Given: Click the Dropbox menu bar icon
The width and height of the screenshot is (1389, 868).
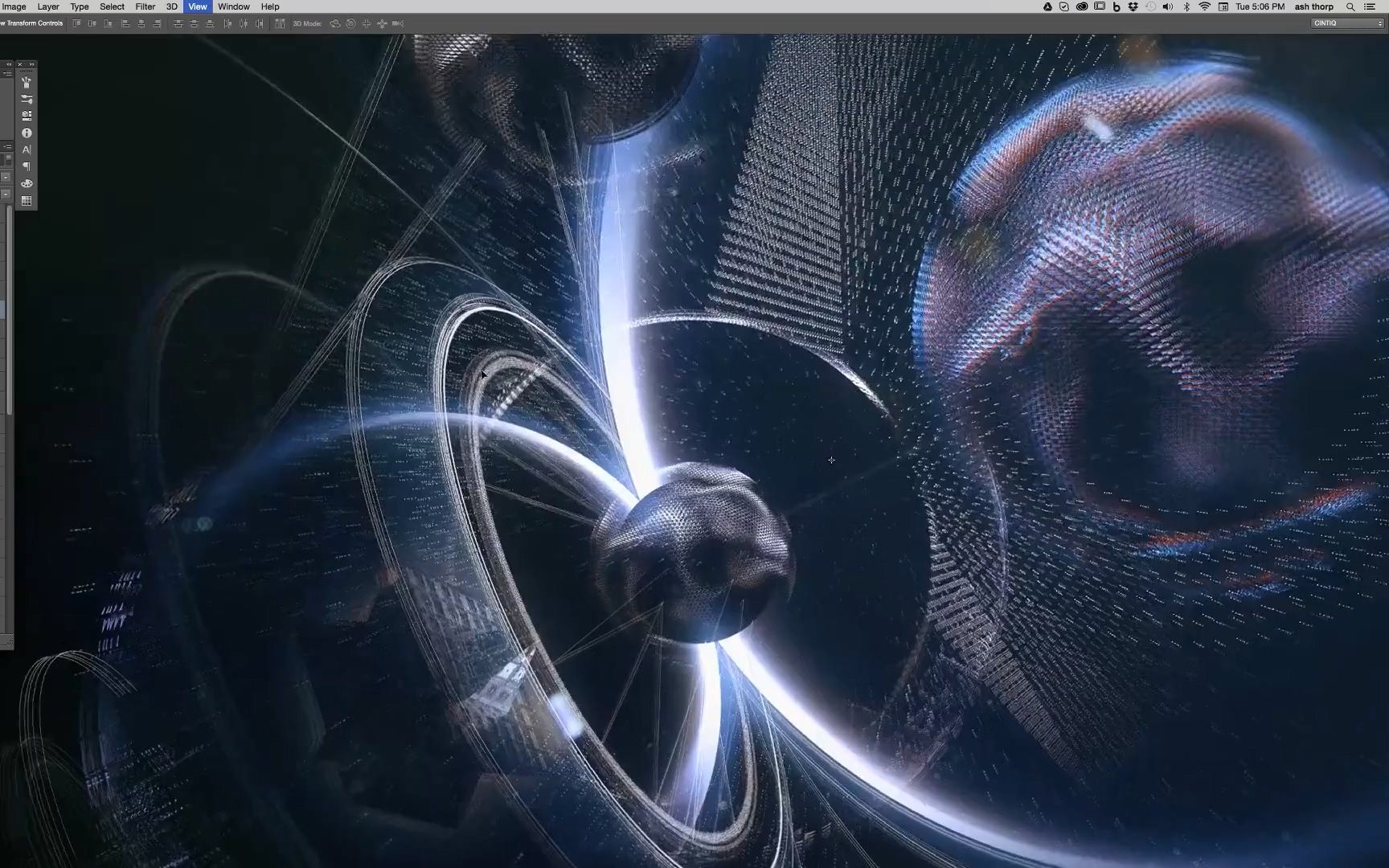Looking at the screenshot, I should point(1133,6).
